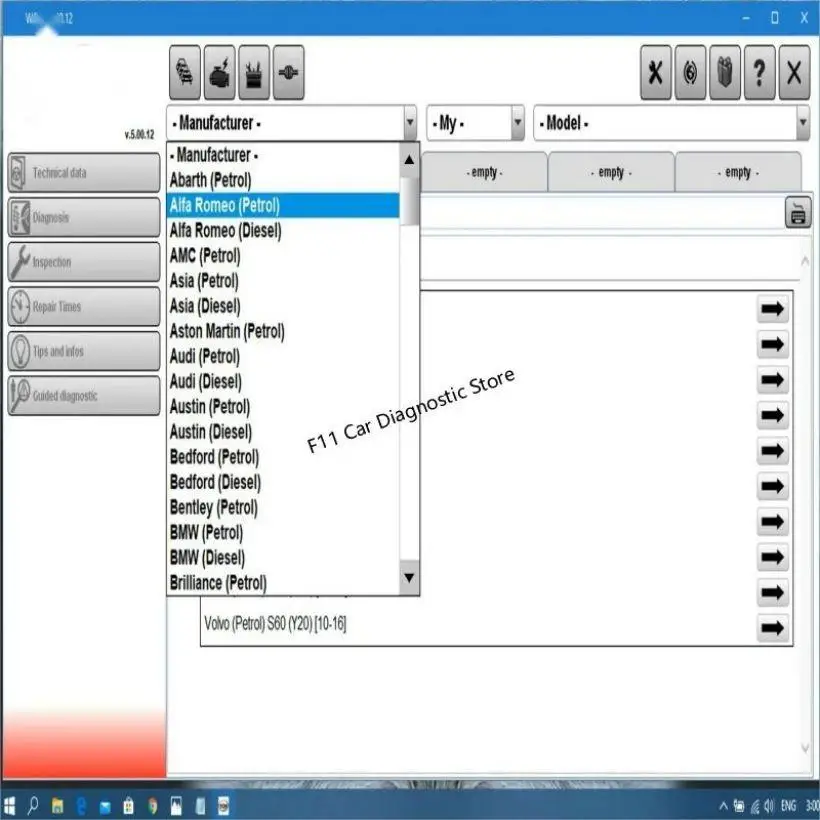Choose Bedford (Diesel) manufacturer
Screen dimensions: 820x820
click(x=283, y=482)
